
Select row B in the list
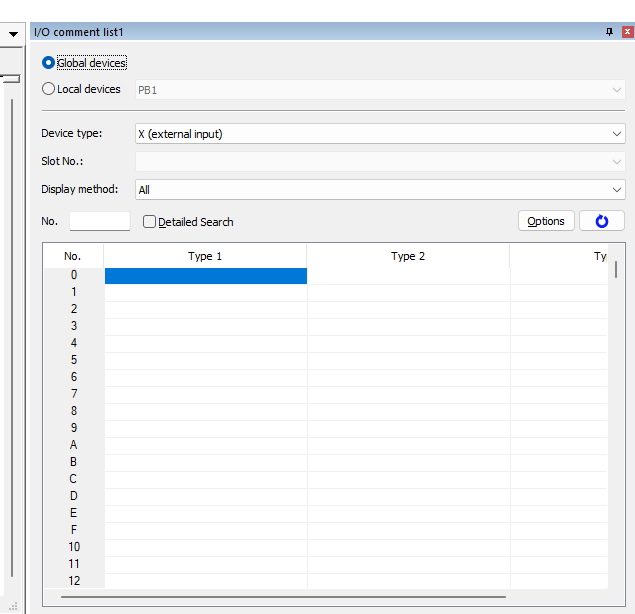point(74,462)
